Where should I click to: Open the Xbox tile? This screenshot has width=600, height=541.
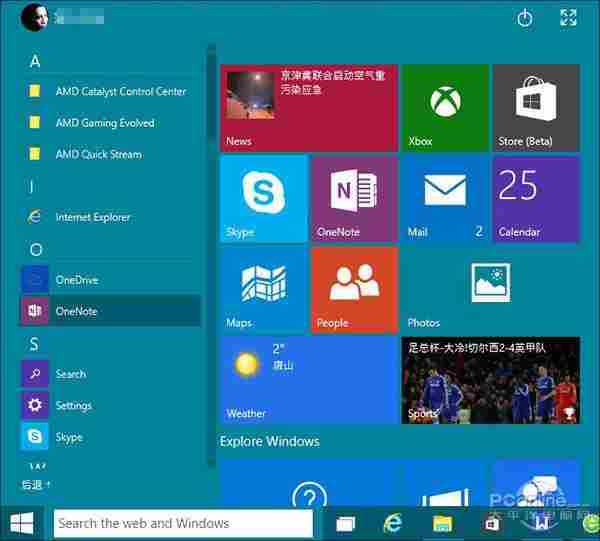click(444, 108)
